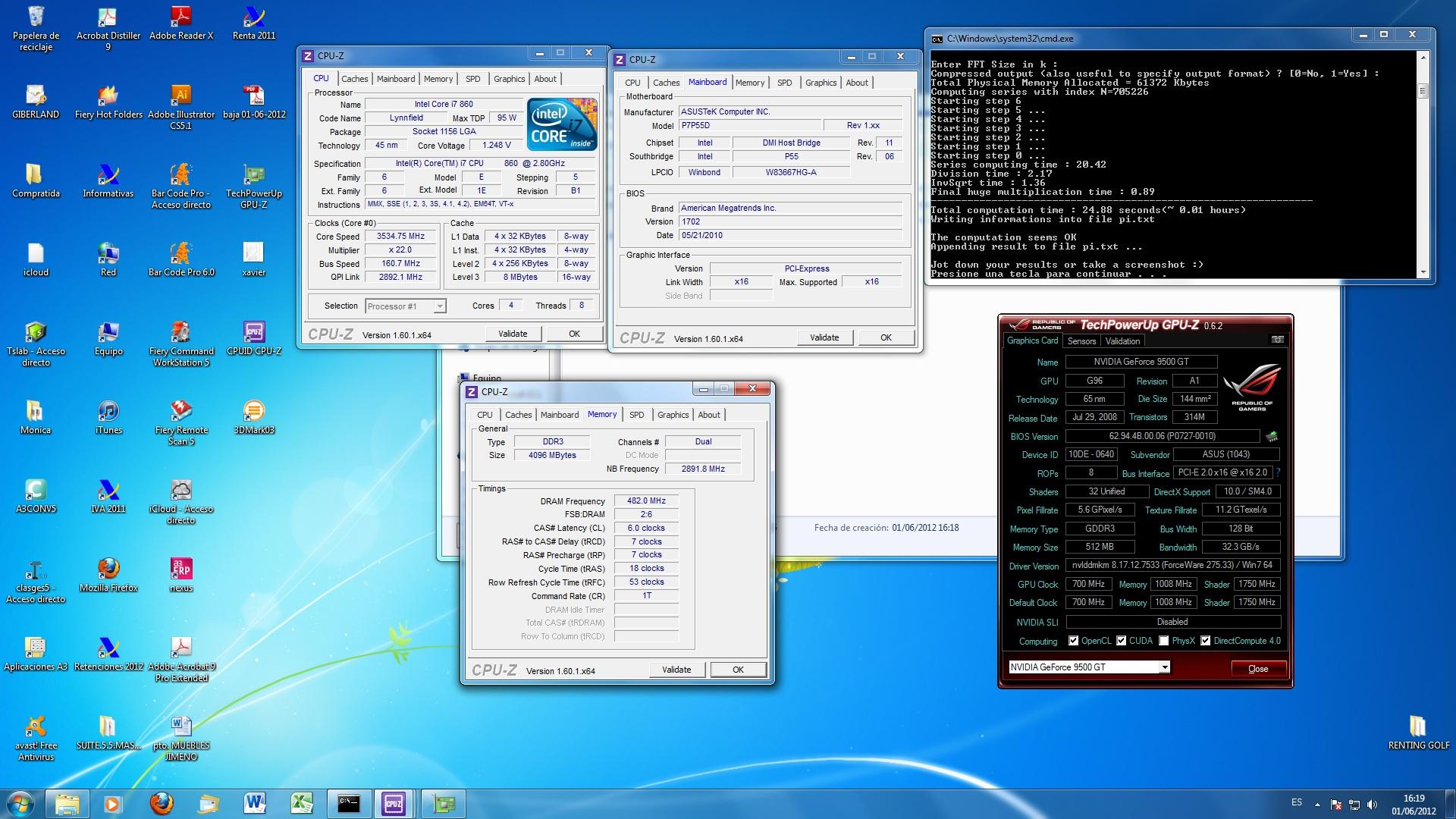Switch to Caches tab in CPU window
This screenshot has width=1456, height=819.
click(354, 79)
